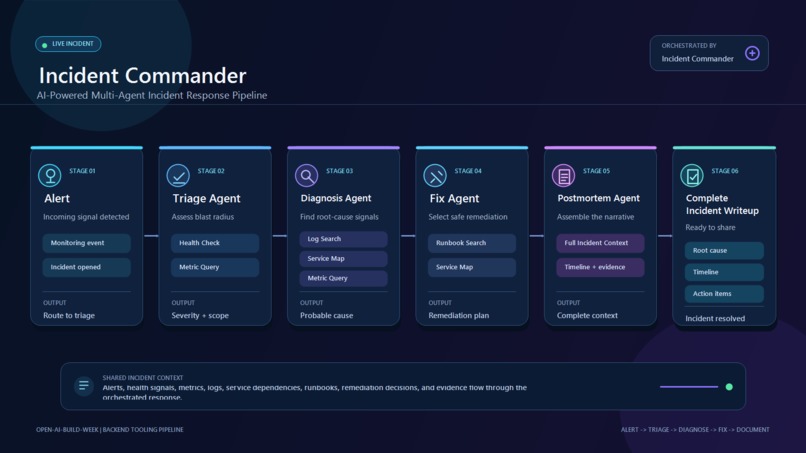The width and height of the screenshot is (806, 453).
Task: Click the plus icon beside Incident Commander
Action: click(753, 53)
